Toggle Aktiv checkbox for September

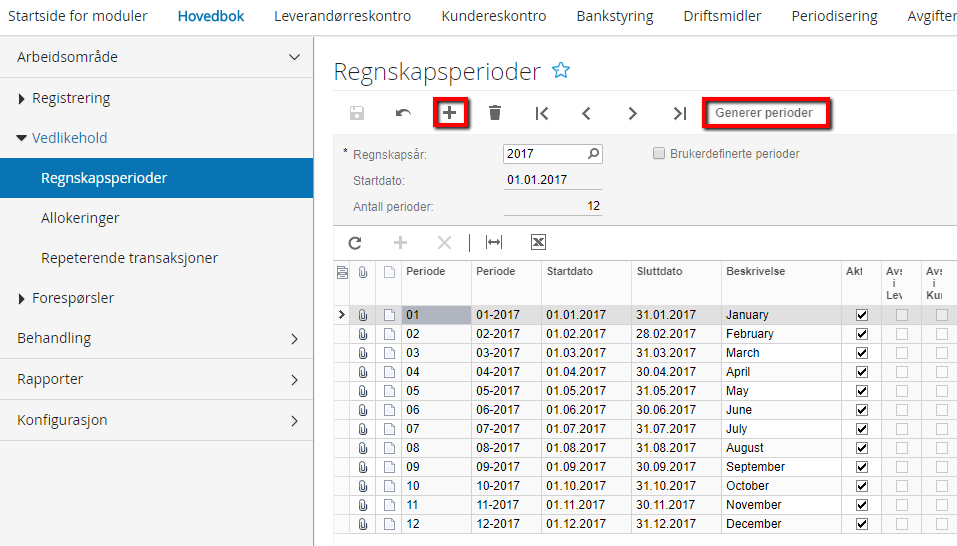(862, 467)
